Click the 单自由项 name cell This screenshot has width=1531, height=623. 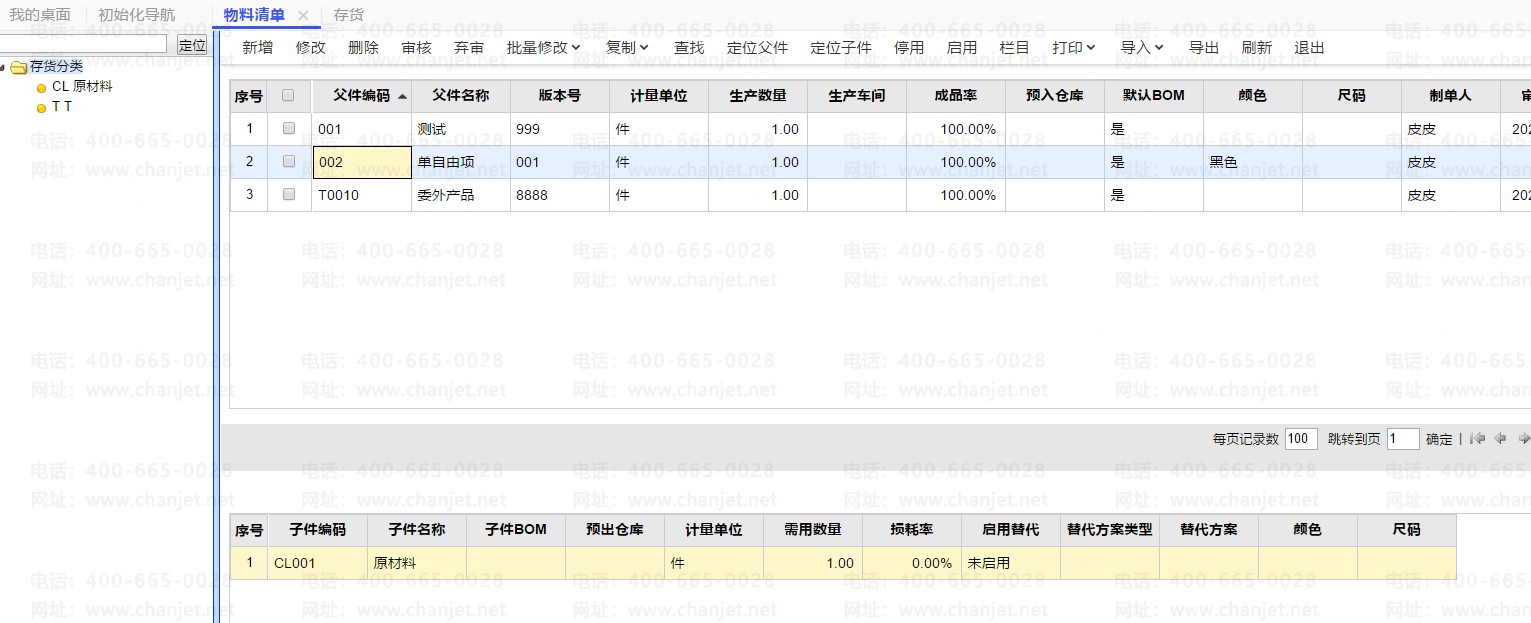click(461, 162)
